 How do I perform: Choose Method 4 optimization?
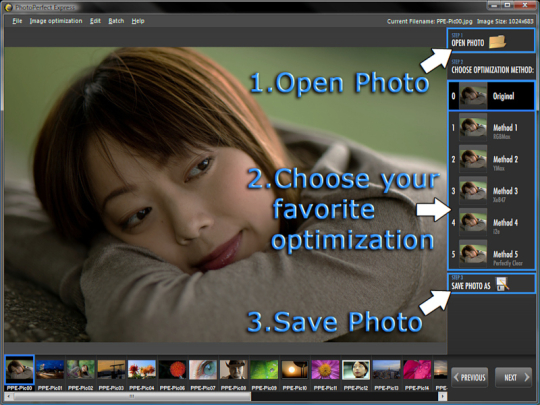tap(491, 223)
